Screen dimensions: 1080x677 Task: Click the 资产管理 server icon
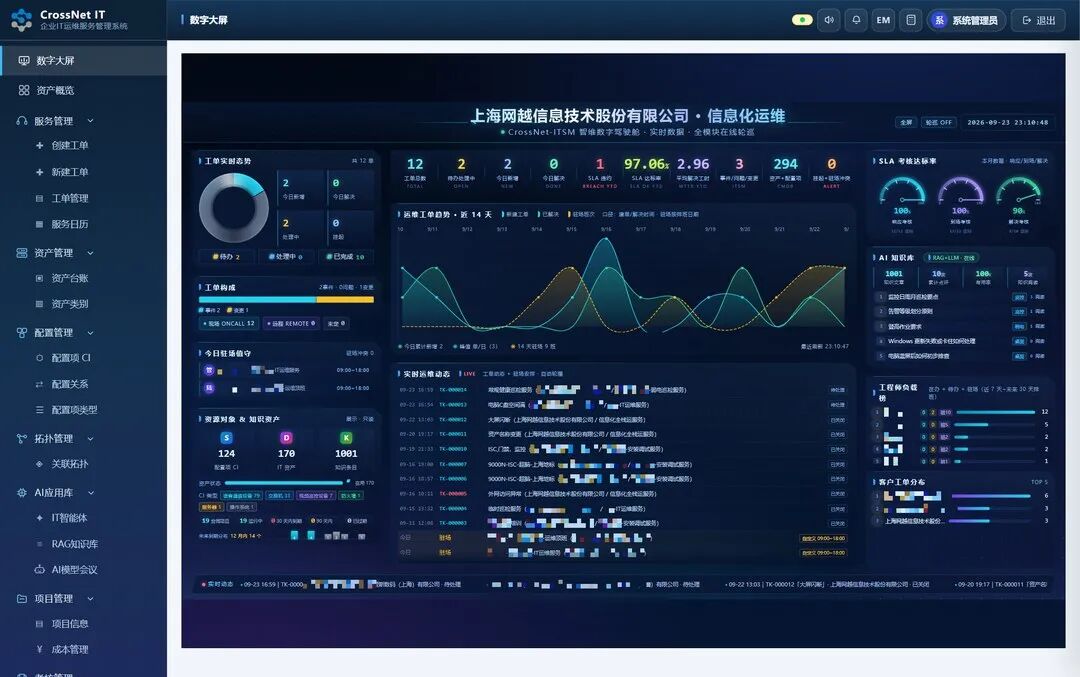(22, 253)
